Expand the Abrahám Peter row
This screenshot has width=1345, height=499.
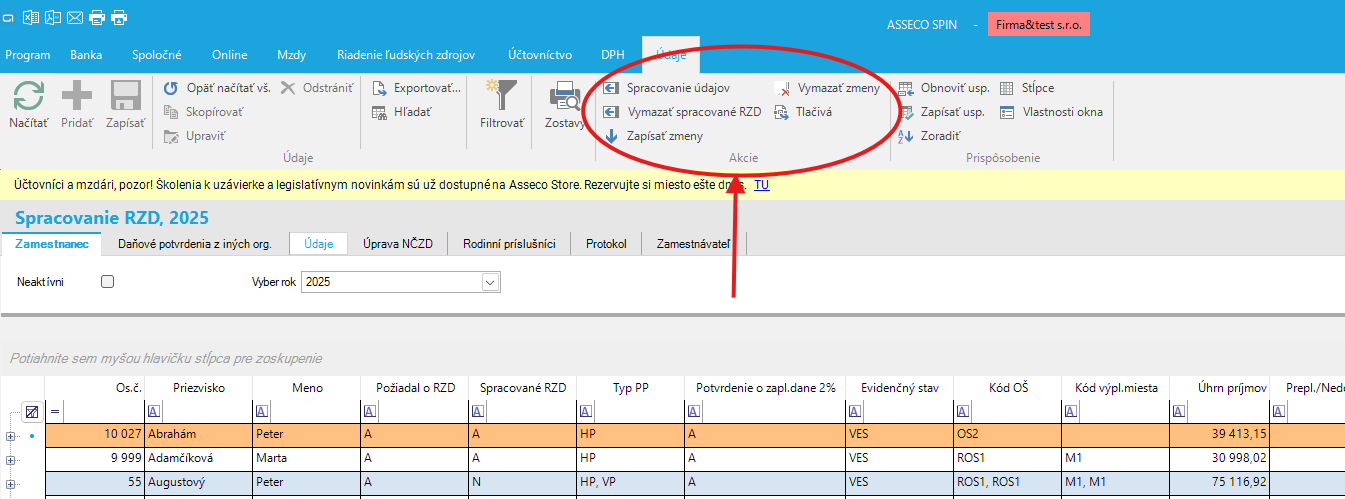coord(11,437)
